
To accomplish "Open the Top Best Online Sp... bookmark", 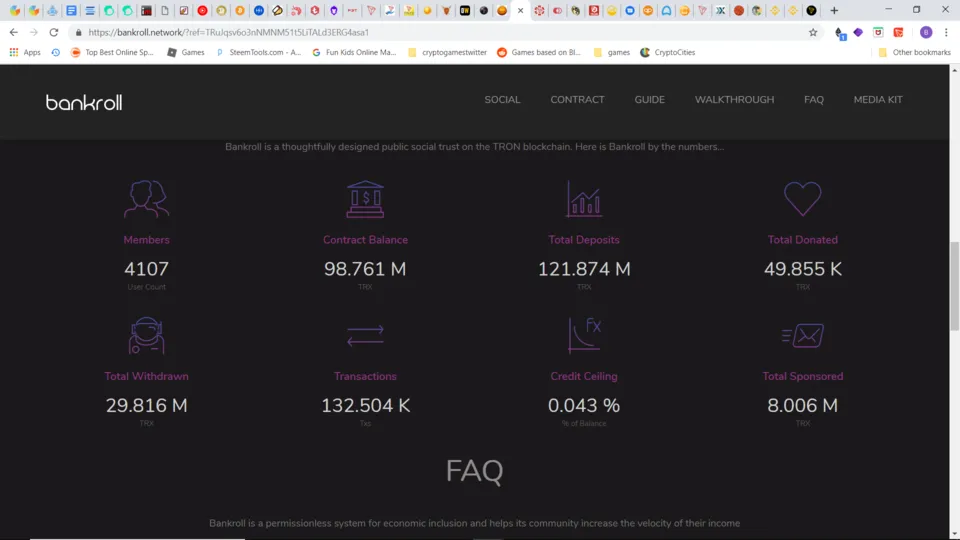I will pyautogui.click(x=112, y=53).
